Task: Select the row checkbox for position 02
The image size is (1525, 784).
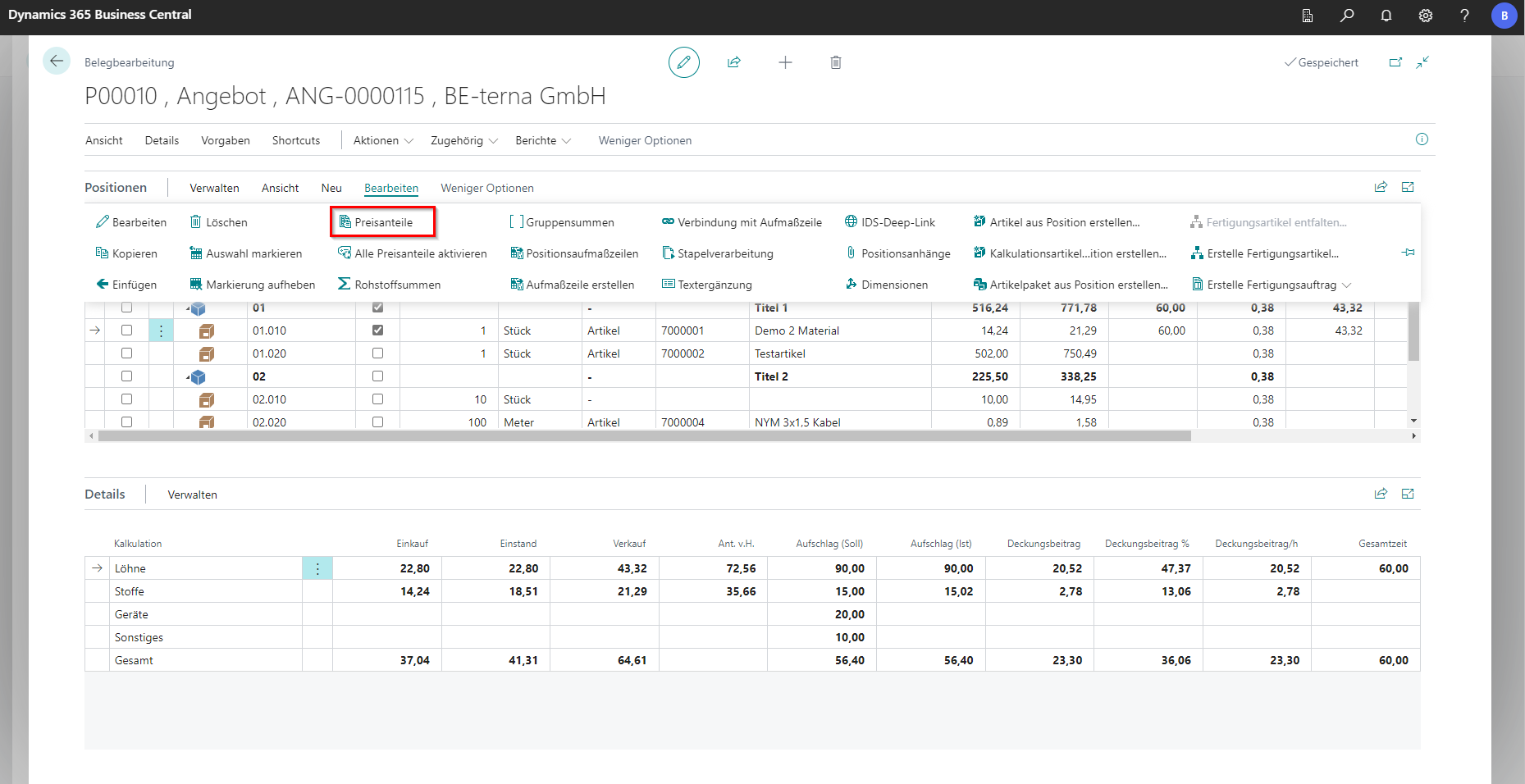Action: pos(126,376)
